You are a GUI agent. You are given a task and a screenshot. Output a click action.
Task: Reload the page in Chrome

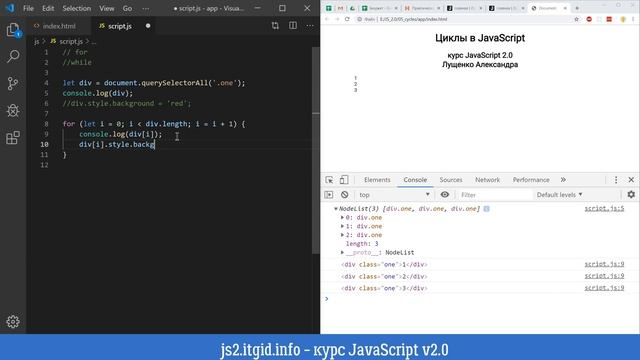347,19
